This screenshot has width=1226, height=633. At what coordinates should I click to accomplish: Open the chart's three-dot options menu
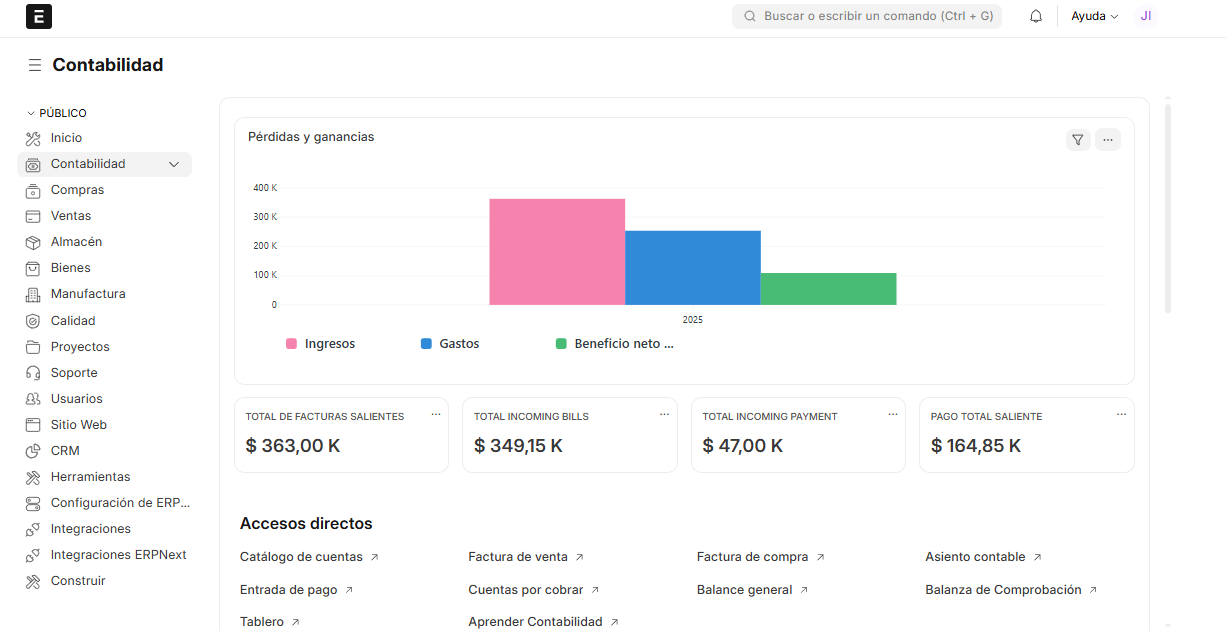click(1107, 140)
